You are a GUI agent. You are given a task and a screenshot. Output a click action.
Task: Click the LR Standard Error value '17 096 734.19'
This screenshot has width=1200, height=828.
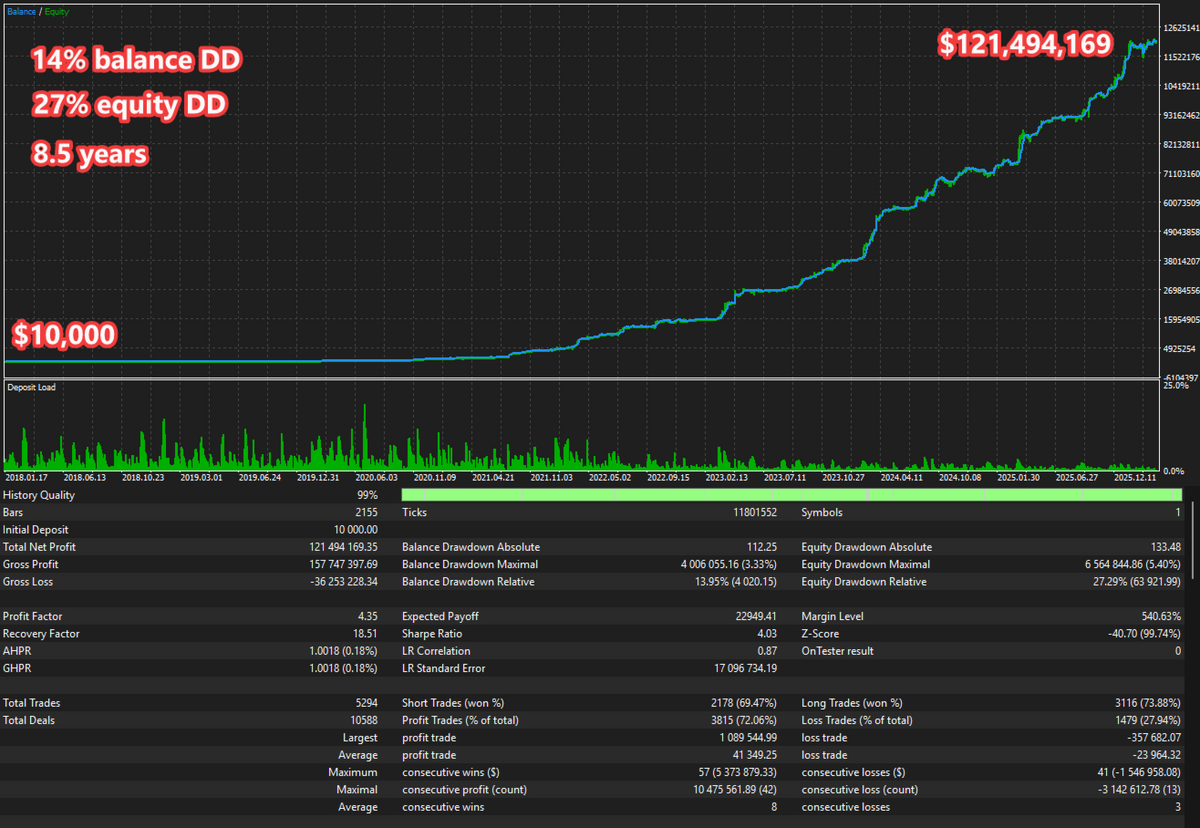tap(746, 668)
